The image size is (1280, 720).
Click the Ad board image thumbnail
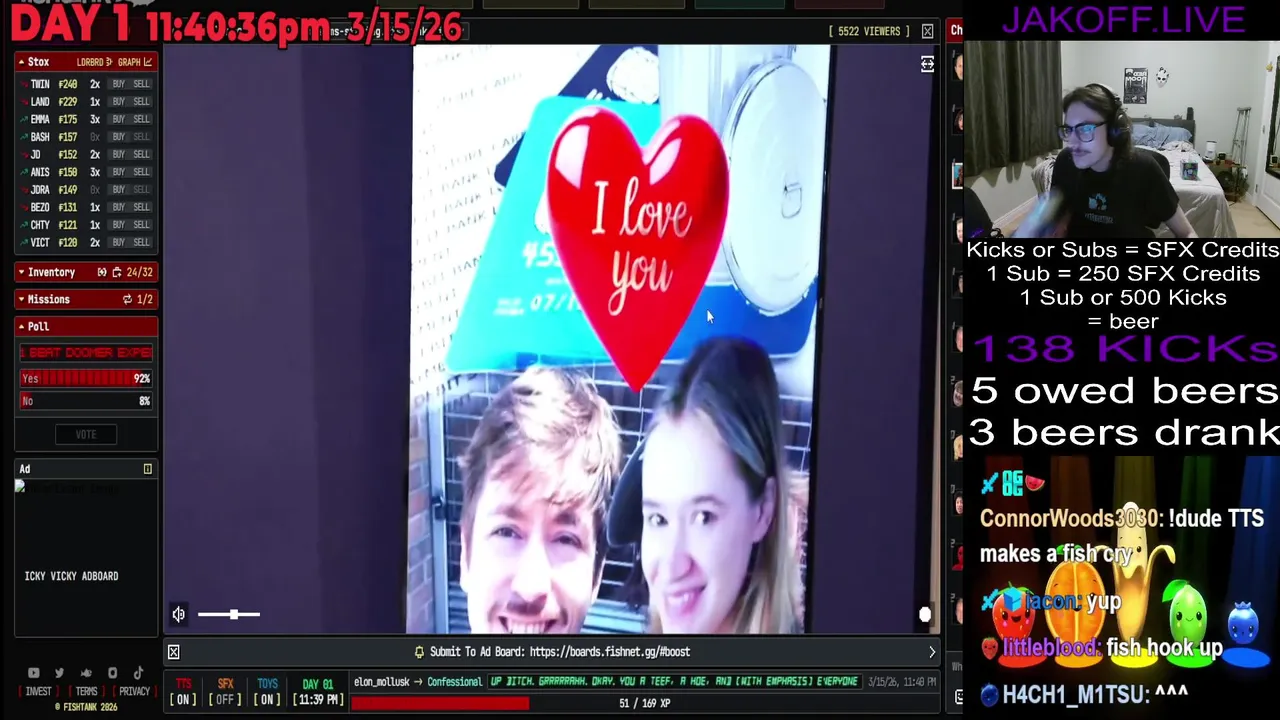point(20,488)
